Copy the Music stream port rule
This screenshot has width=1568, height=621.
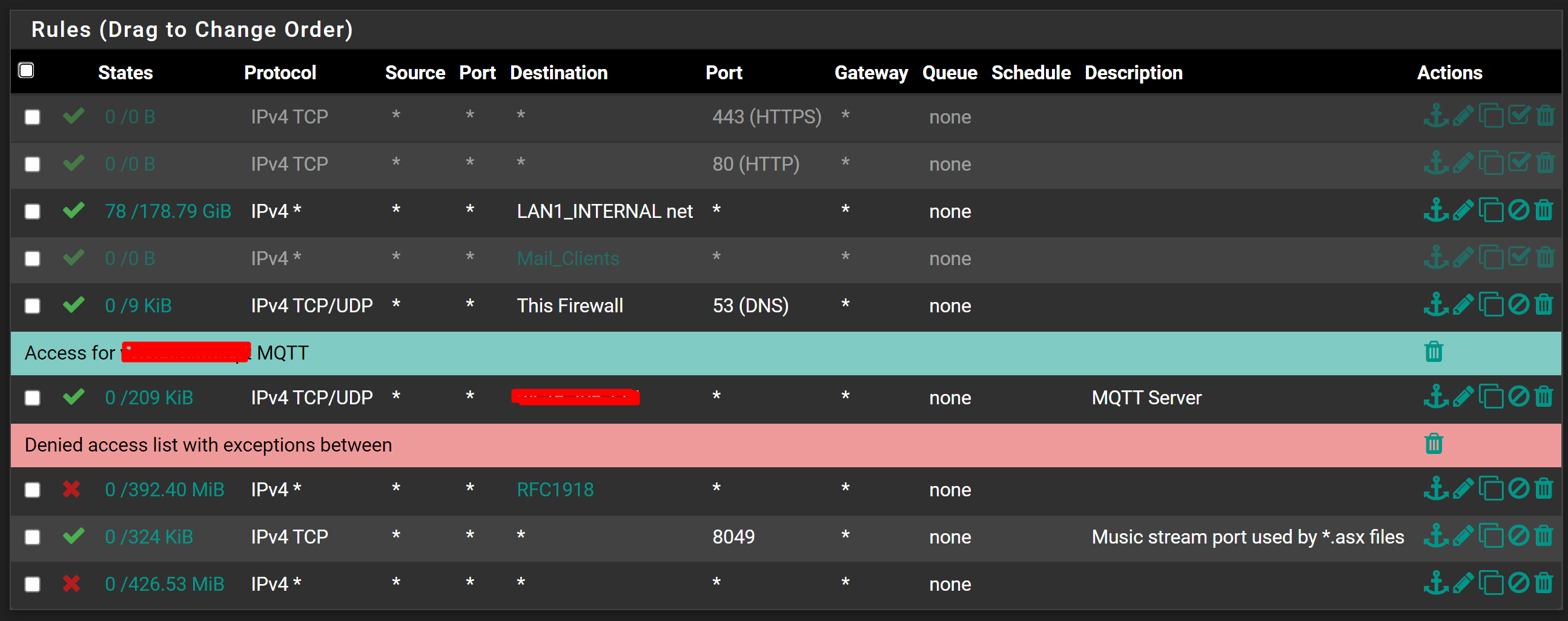[1490, 536]
